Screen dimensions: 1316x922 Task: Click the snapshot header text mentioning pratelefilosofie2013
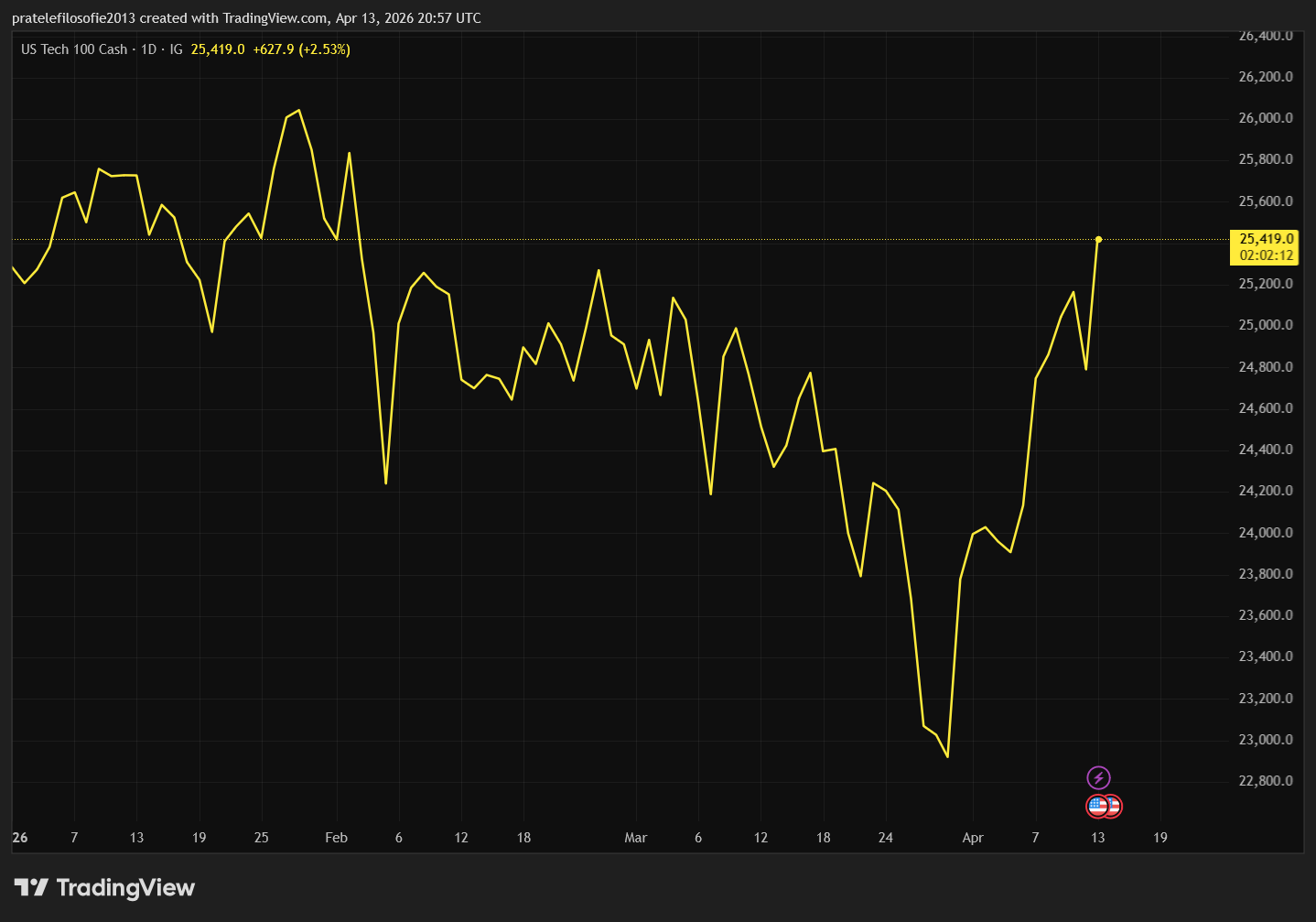[246, 18]
